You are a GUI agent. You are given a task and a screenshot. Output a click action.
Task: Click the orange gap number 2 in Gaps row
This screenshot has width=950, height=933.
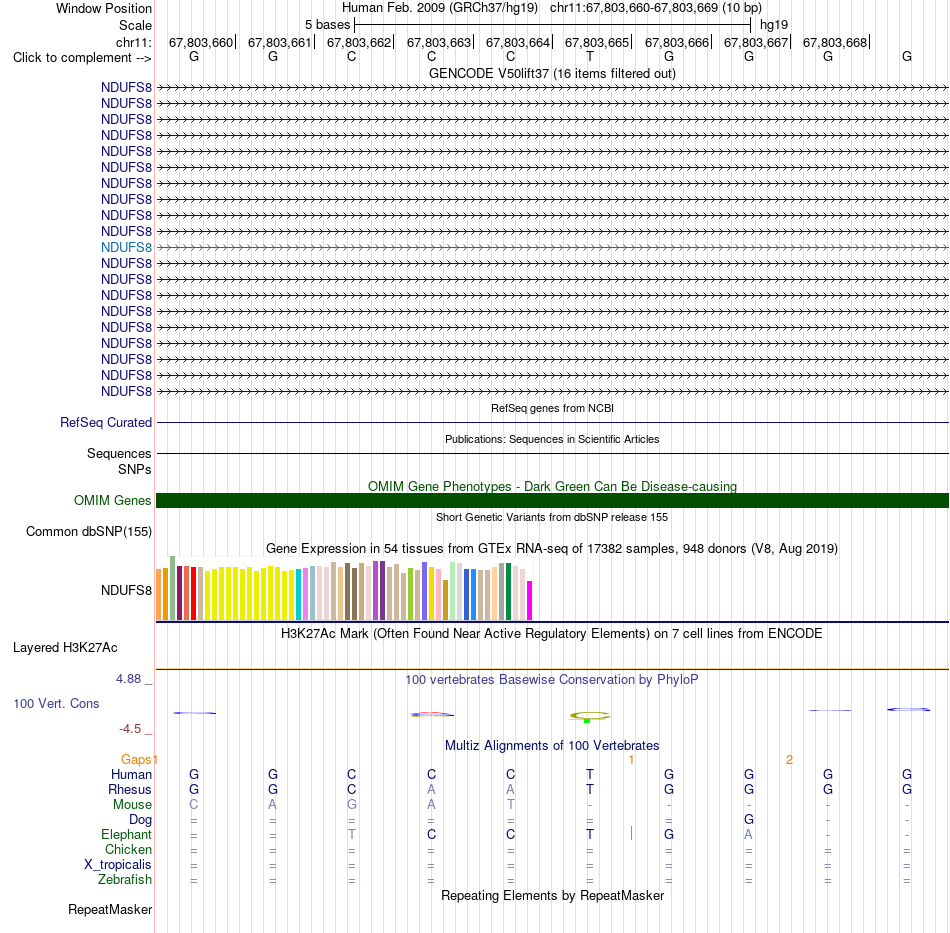(x=789, y=760)
